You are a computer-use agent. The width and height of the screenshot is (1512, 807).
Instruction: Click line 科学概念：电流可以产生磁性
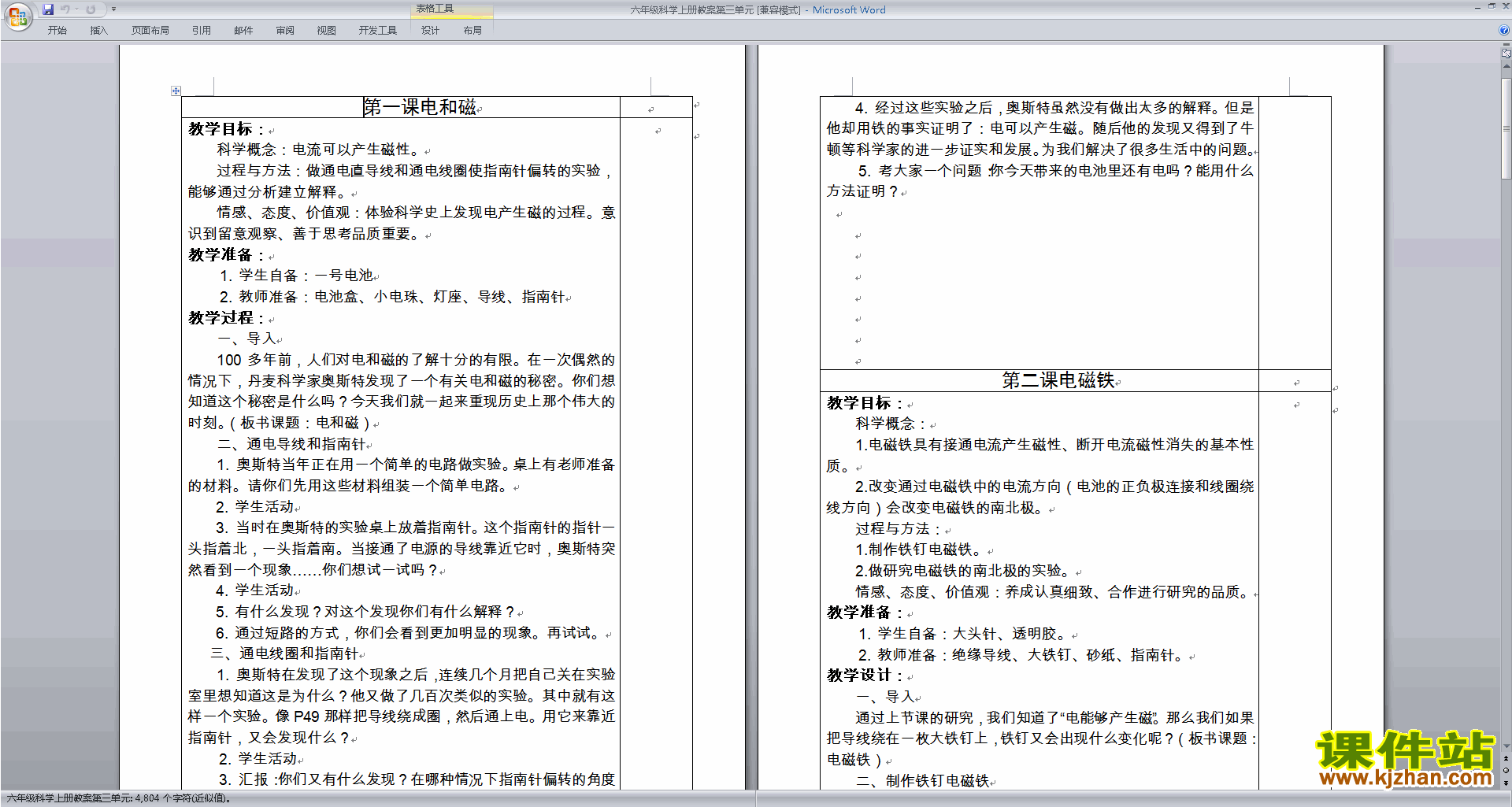click(319, 150)
